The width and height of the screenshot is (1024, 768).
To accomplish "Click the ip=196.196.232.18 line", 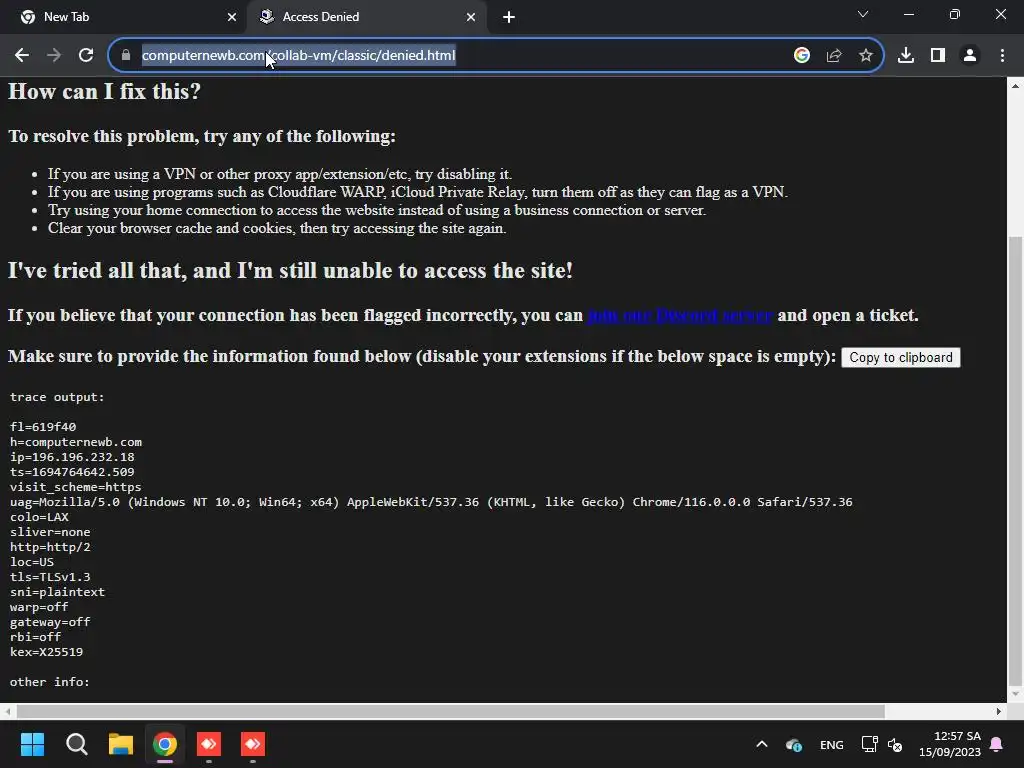I will tap(72, 457).
